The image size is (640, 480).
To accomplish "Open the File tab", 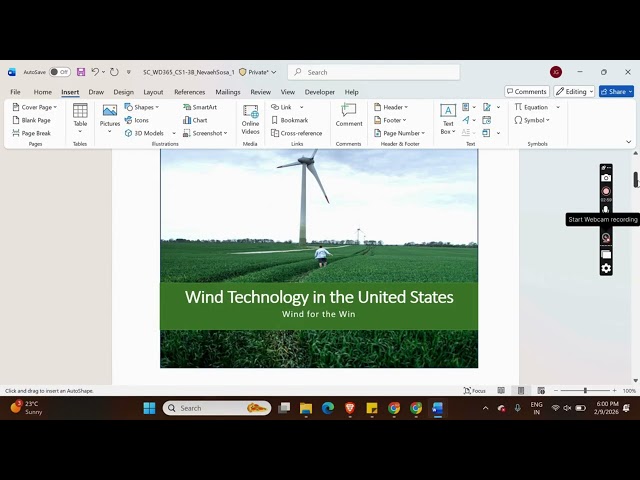I will click(16, 92).
